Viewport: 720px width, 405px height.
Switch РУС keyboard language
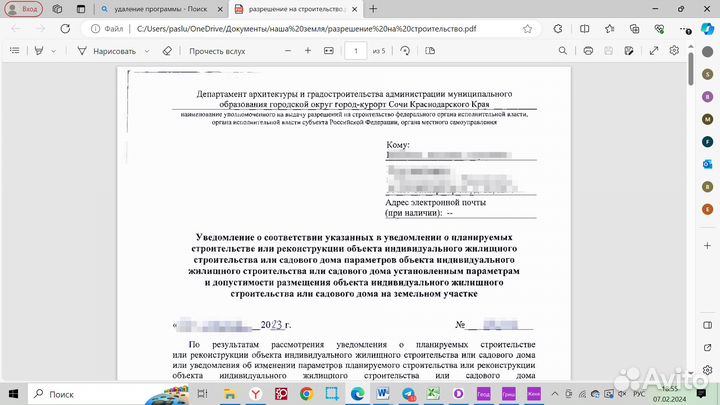click(639, 394)
